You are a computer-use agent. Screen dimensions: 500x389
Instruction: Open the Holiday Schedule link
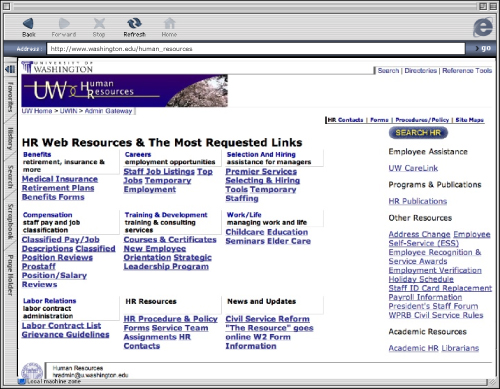click(421, 279)
